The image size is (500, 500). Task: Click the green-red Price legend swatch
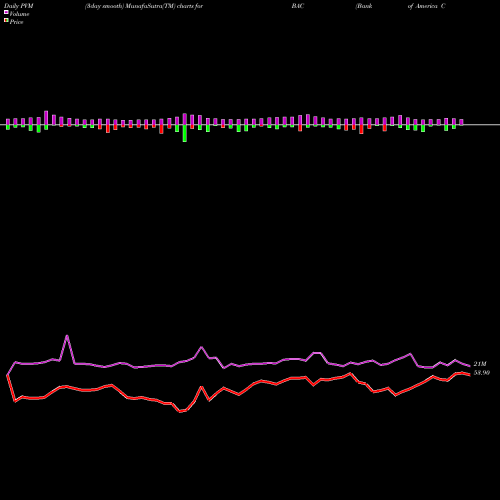pyautogui.click(x=6, y=21)
